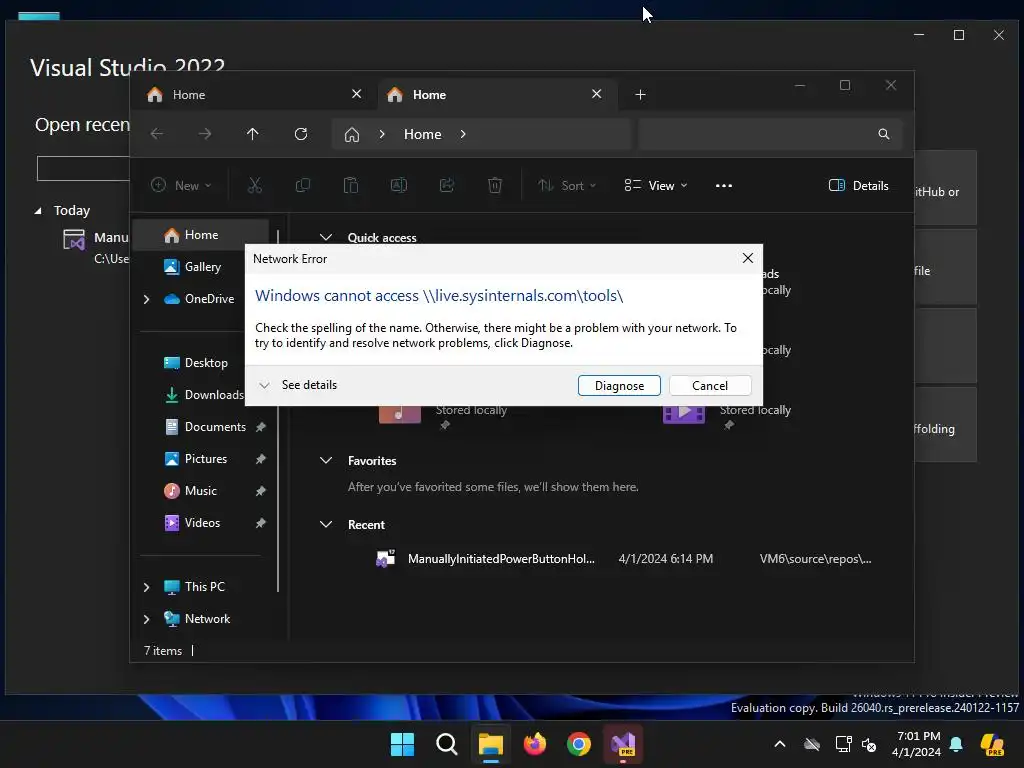Screen dimensions: 1024x768
Task: Expand See details in the Network Error dialog
Action: (x=298, y=385)
